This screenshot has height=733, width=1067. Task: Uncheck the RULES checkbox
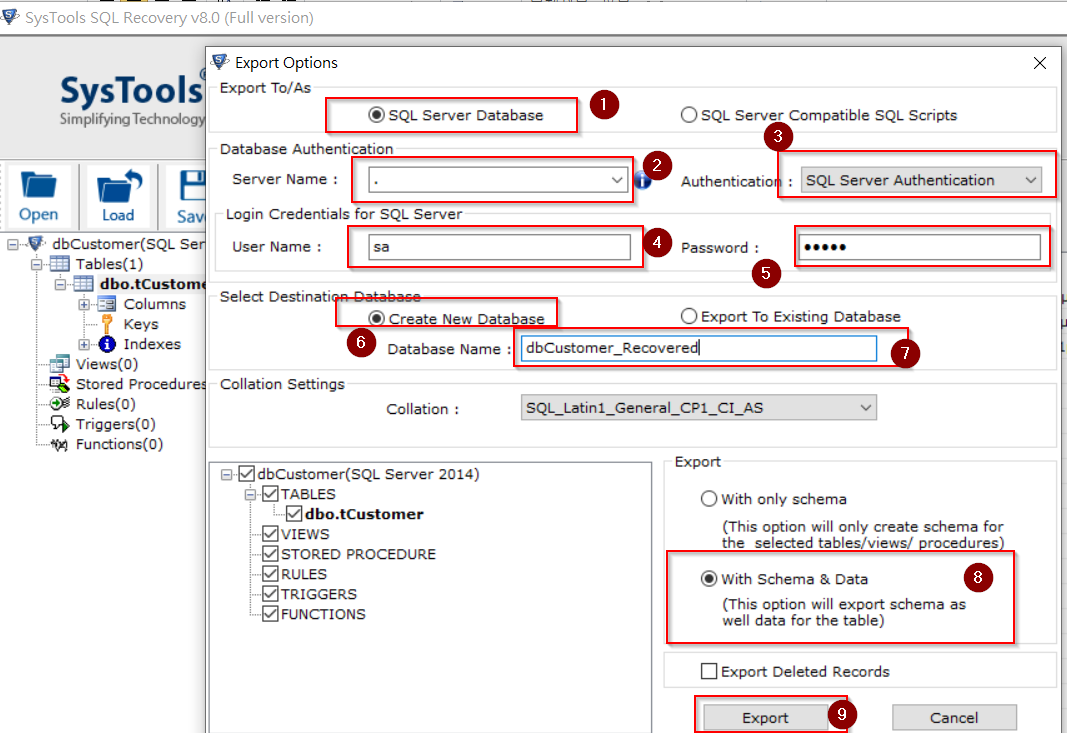tap(270, 574)
